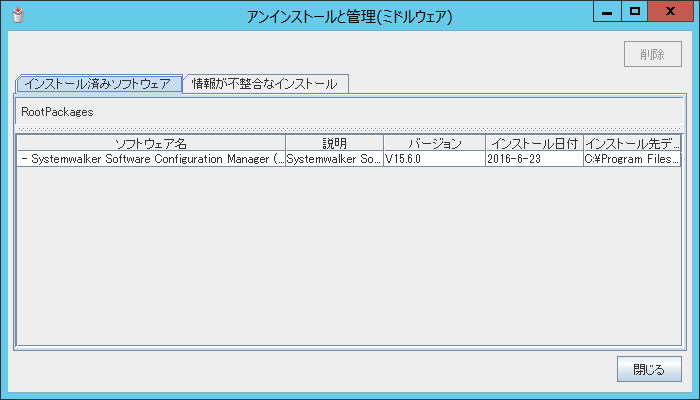Click the インストール先 column header
The image size is (700, 400).
click(x=632, y=143)
